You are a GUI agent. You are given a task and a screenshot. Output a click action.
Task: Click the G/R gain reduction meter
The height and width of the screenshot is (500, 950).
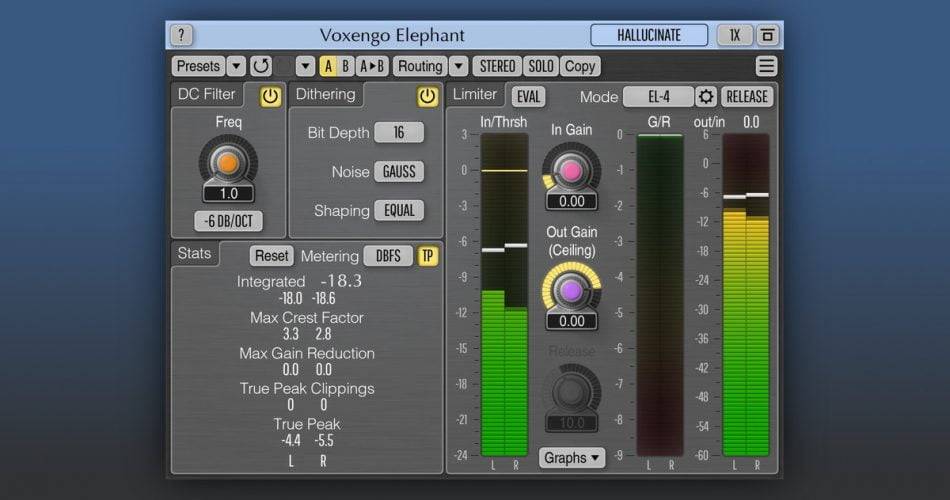[x=660, y=295]
